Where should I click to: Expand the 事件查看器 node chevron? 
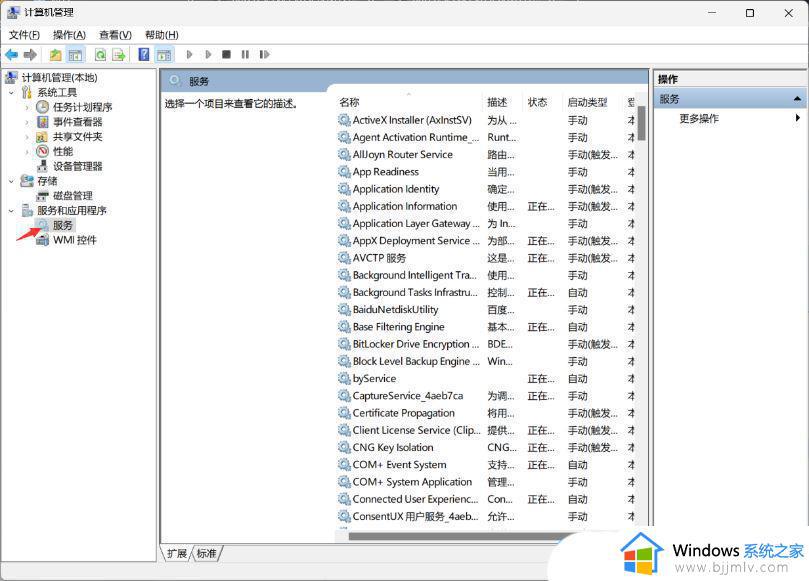click(27, 122)
